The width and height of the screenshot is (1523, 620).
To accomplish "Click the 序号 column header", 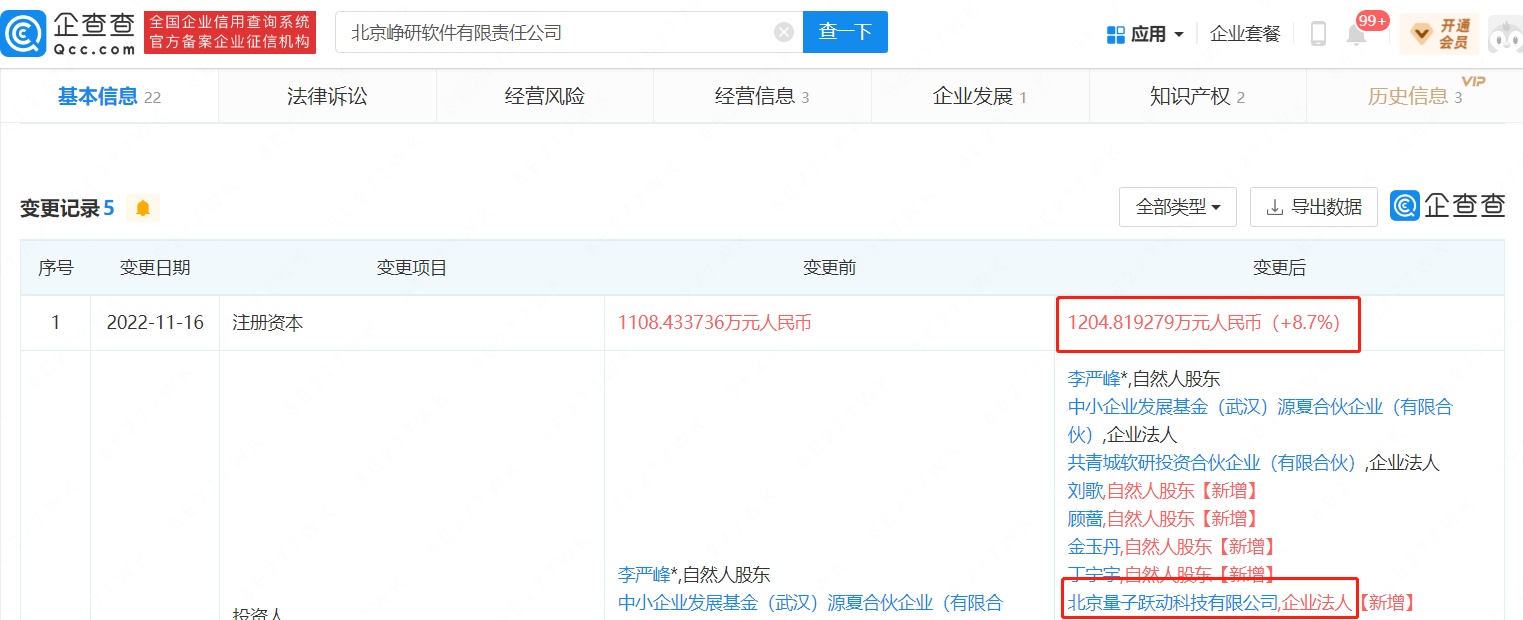I will click(x=55, y=268).
